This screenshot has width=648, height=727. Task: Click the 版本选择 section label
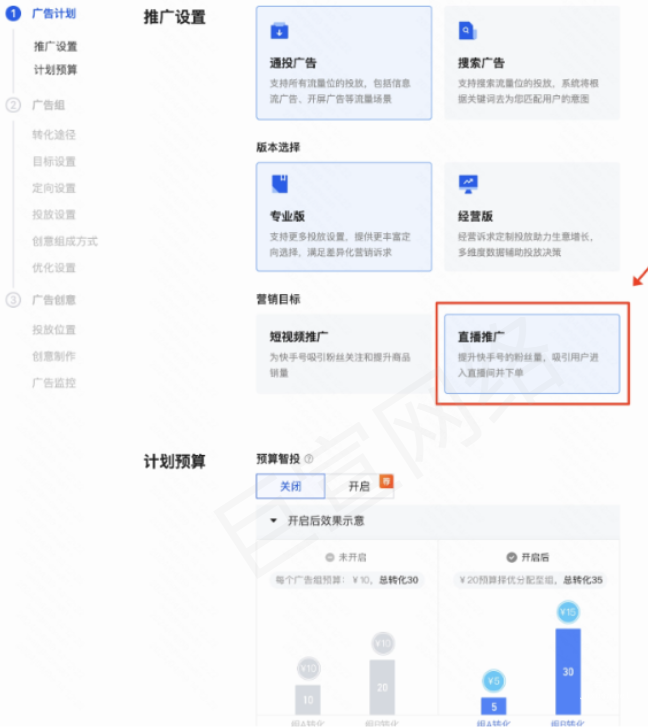(278, 147)
